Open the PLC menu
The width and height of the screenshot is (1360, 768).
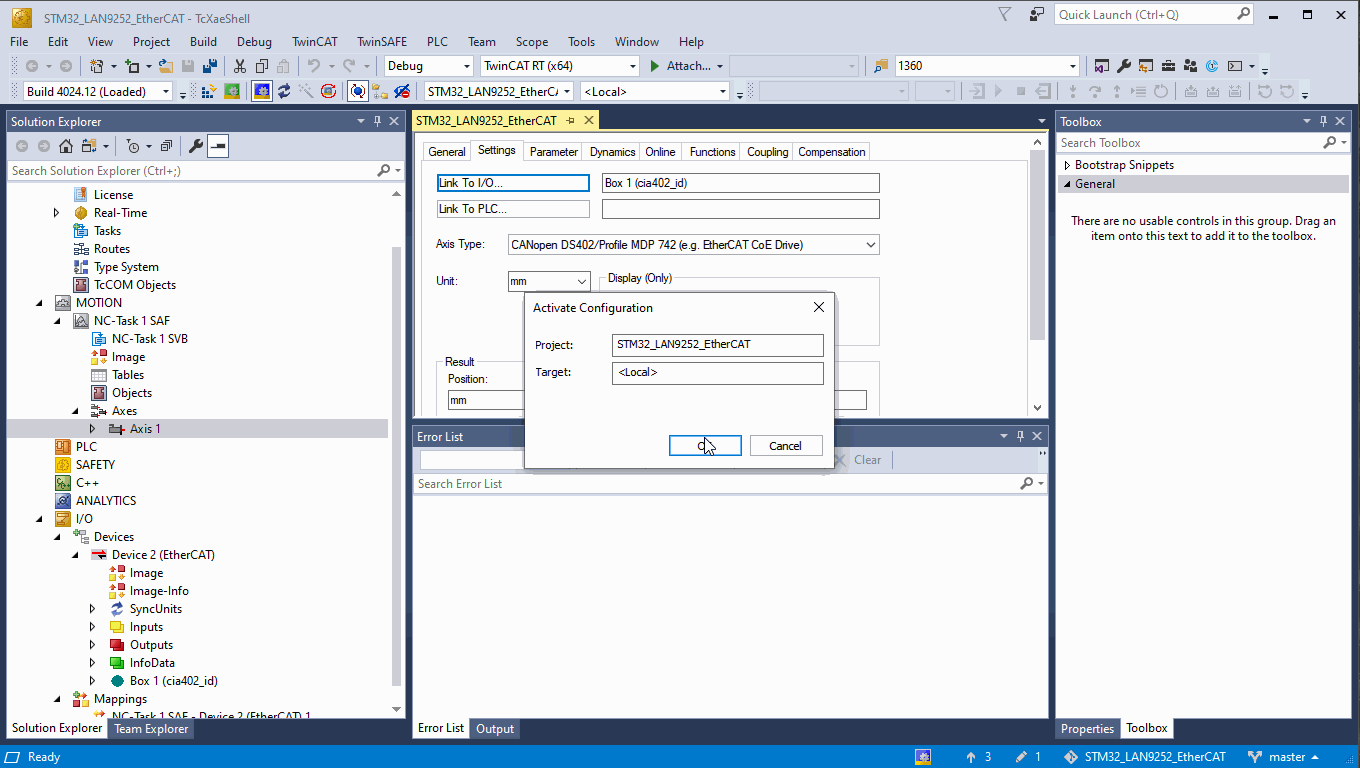tap(437, 42)
